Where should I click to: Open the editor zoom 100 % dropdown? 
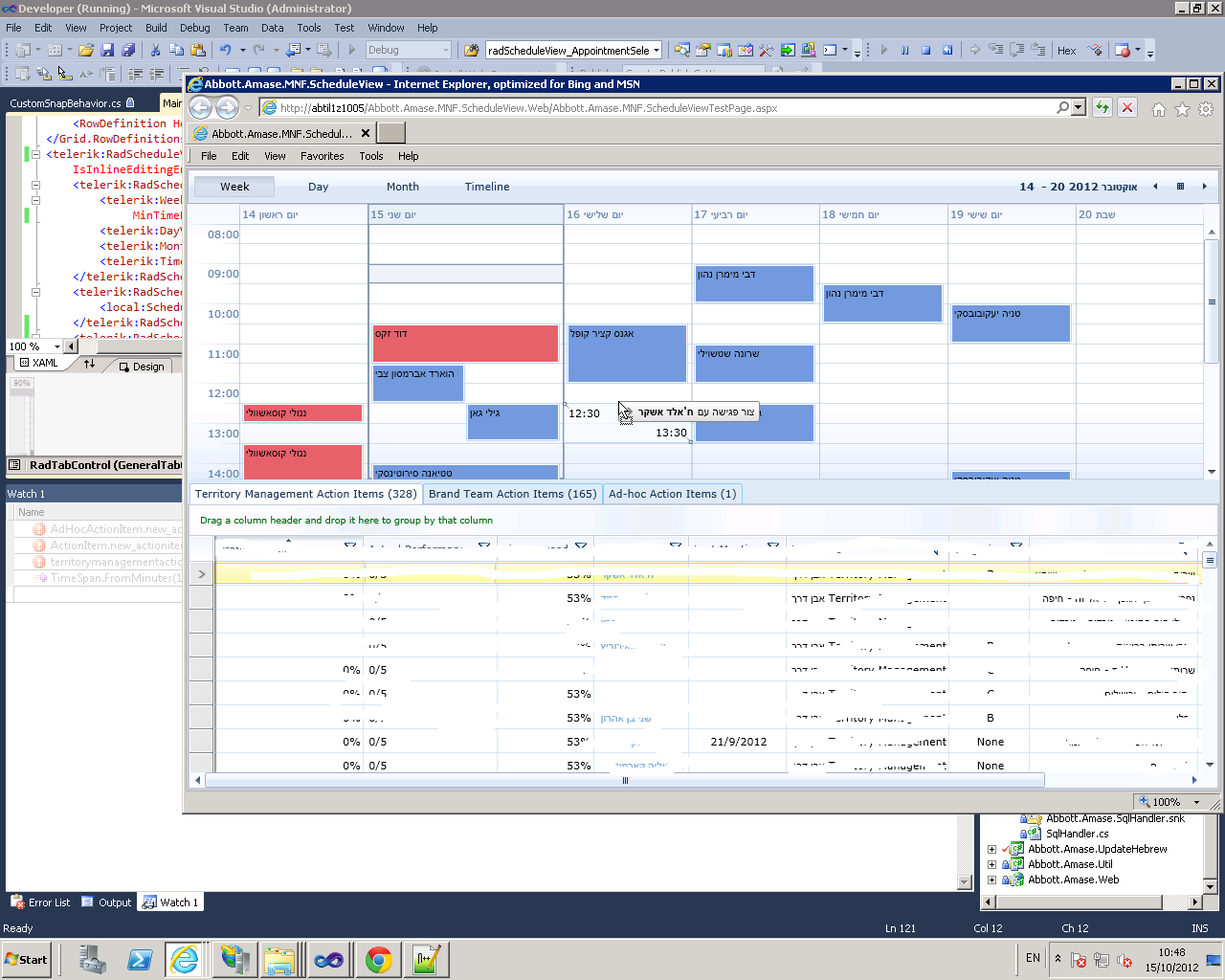pyautogui.click(x=57, y=346)
